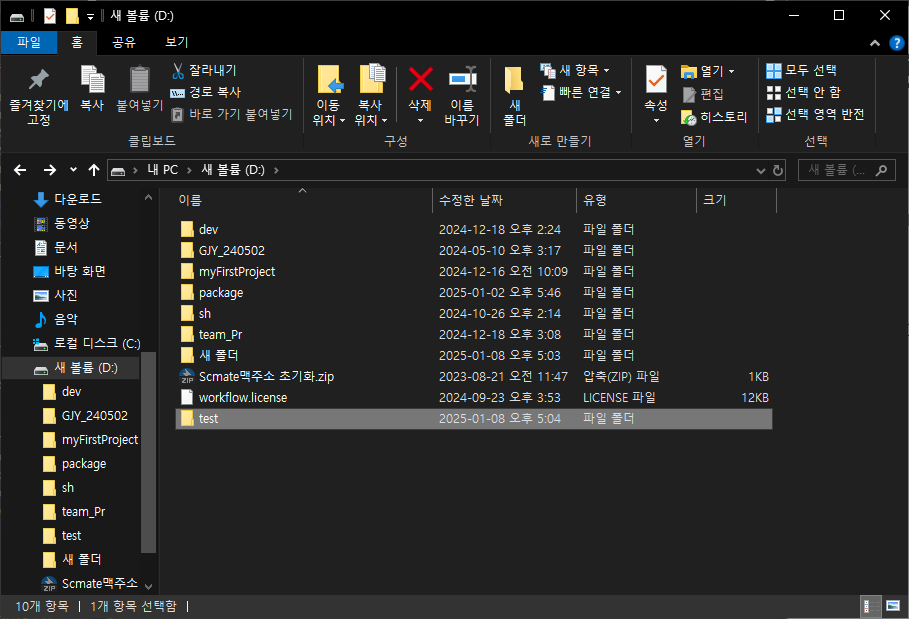This screenshot has width=909, height=619.
Task: Open the quick access toolbar customize dropdown
Action: (x=90, y=17)
